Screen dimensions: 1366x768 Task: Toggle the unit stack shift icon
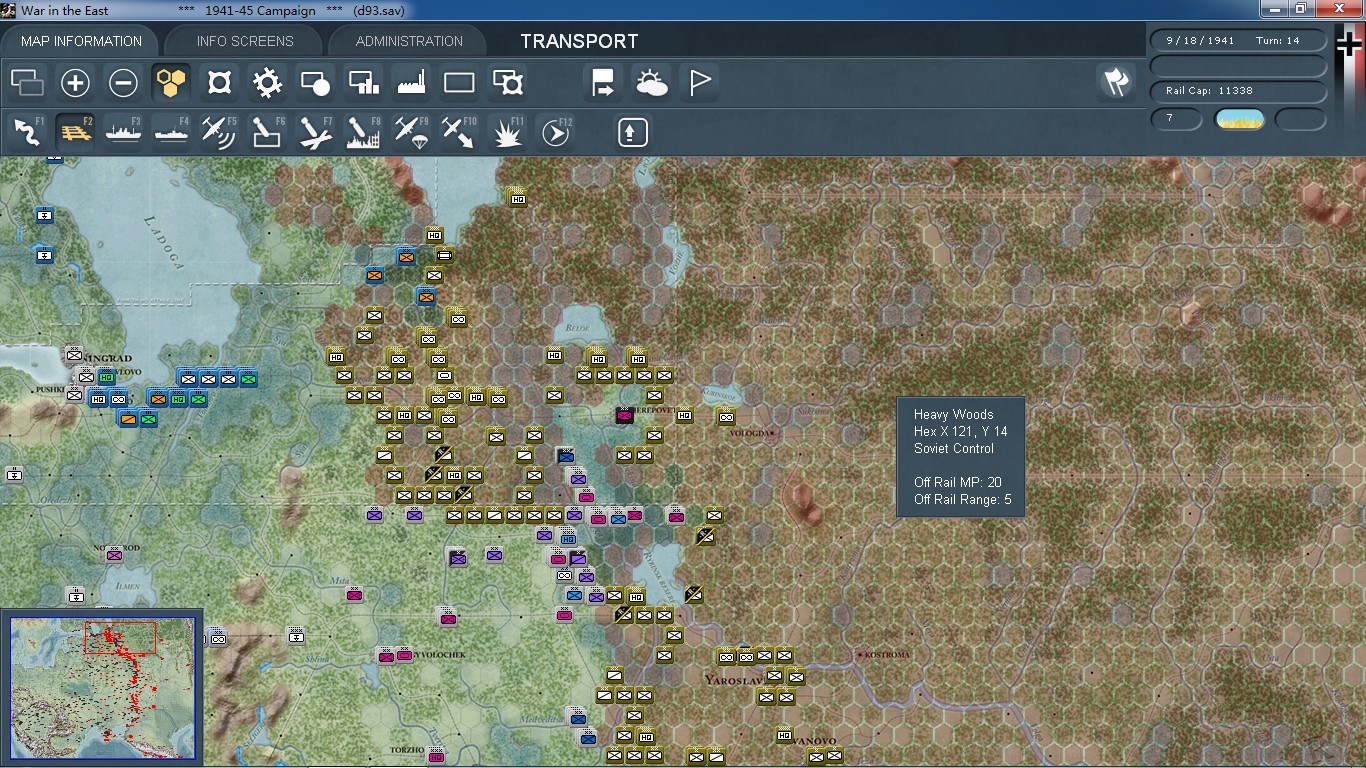27,82
